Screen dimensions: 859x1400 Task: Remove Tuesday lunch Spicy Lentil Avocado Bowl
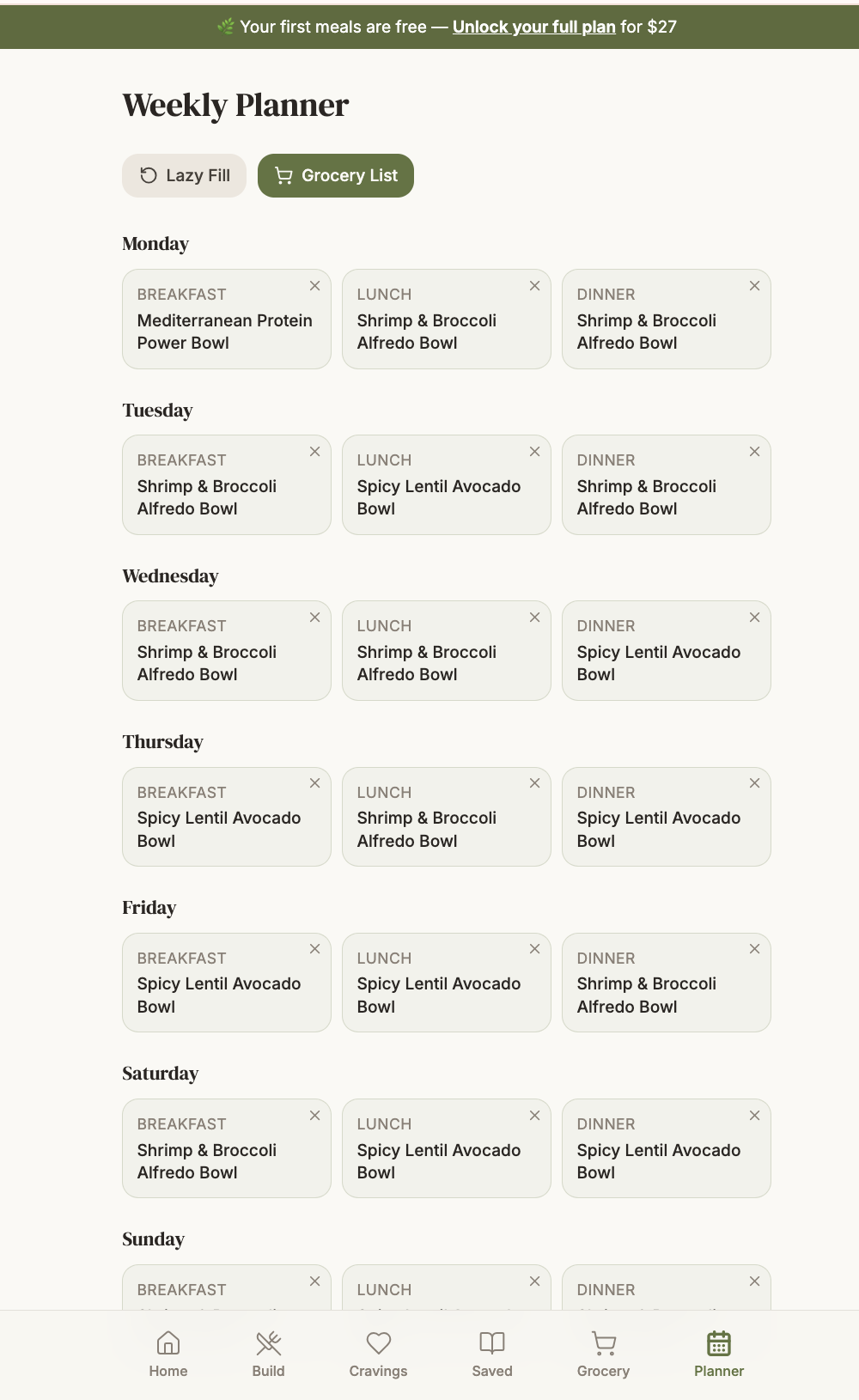tap(535, 452)
